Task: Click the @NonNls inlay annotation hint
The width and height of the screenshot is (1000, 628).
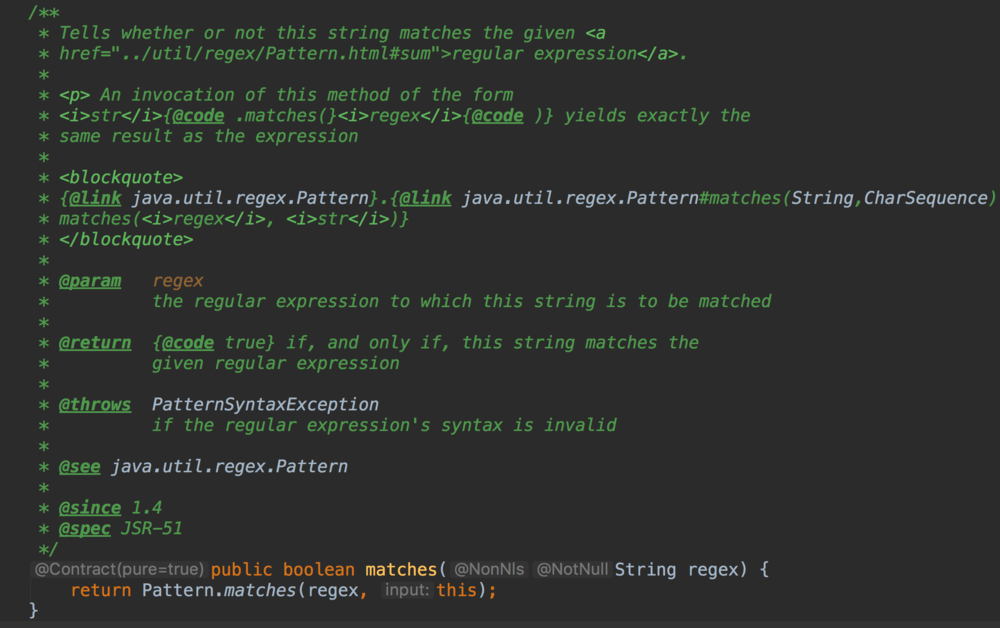Action: pyautogui.click(x=489, y=570)
